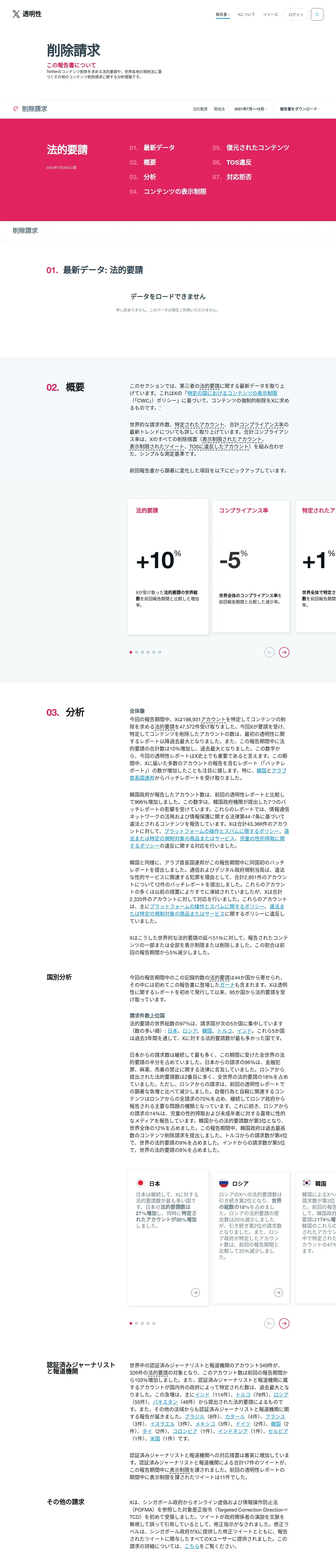The height and width of the screenshot is (1568, 336).
Task: Open the 2021年7月〜12月 period dropdown
Action: click(251, 109)
